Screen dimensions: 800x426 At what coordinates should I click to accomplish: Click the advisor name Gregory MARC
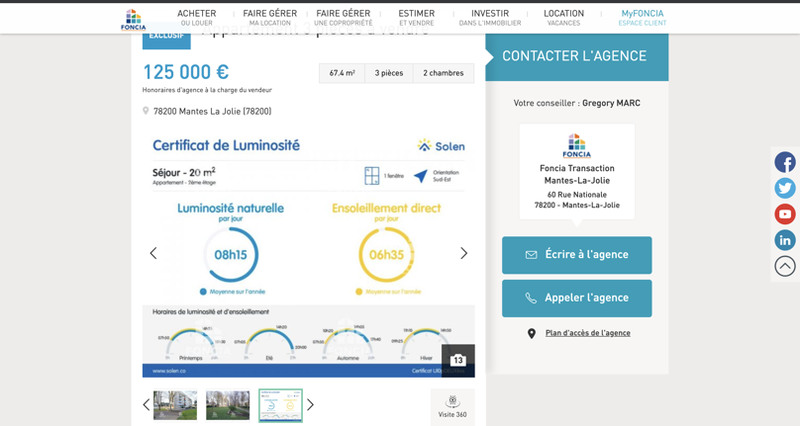point(611,103)
